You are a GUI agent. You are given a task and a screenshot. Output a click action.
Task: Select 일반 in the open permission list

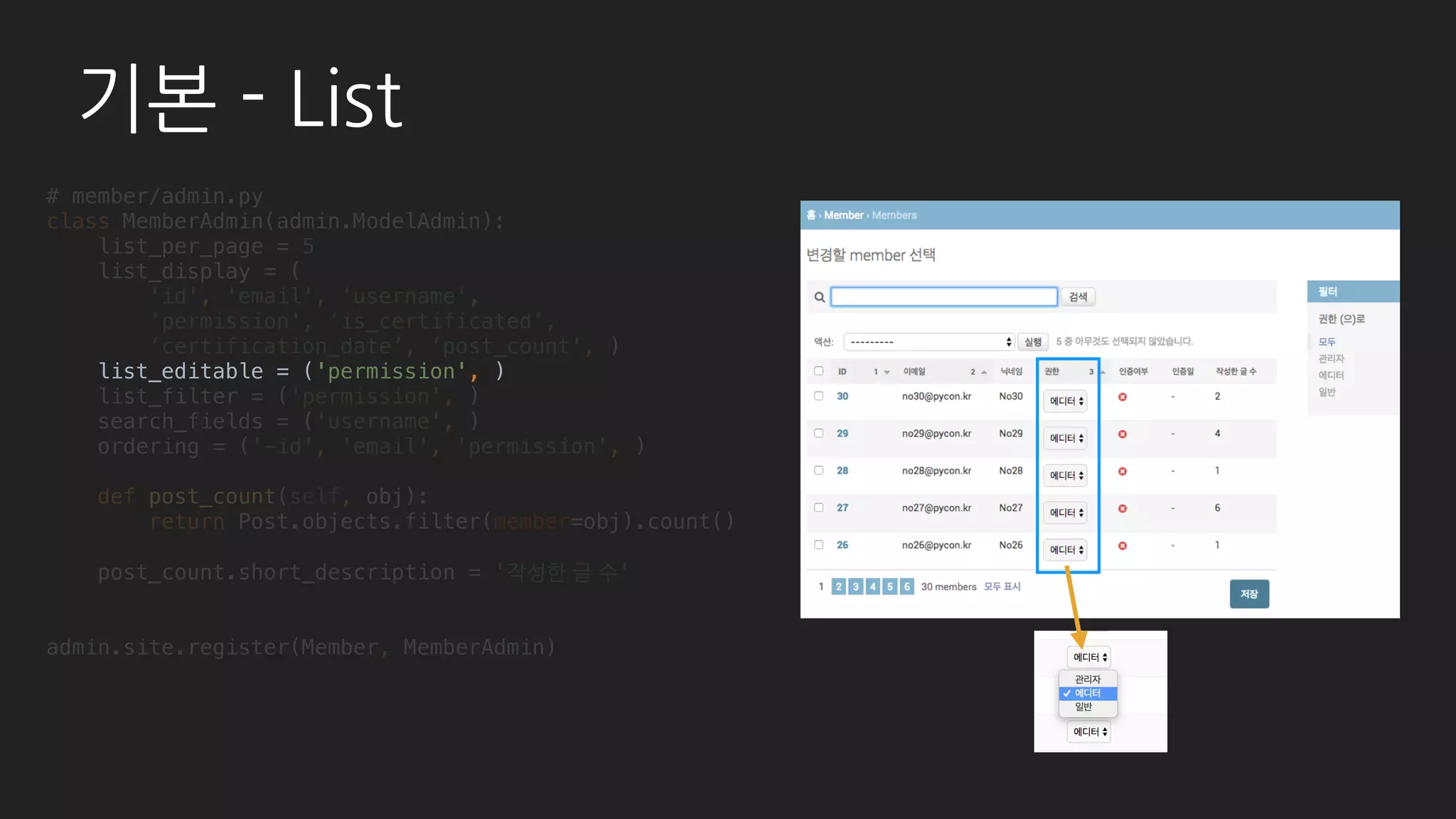(x=1083, y=707)
